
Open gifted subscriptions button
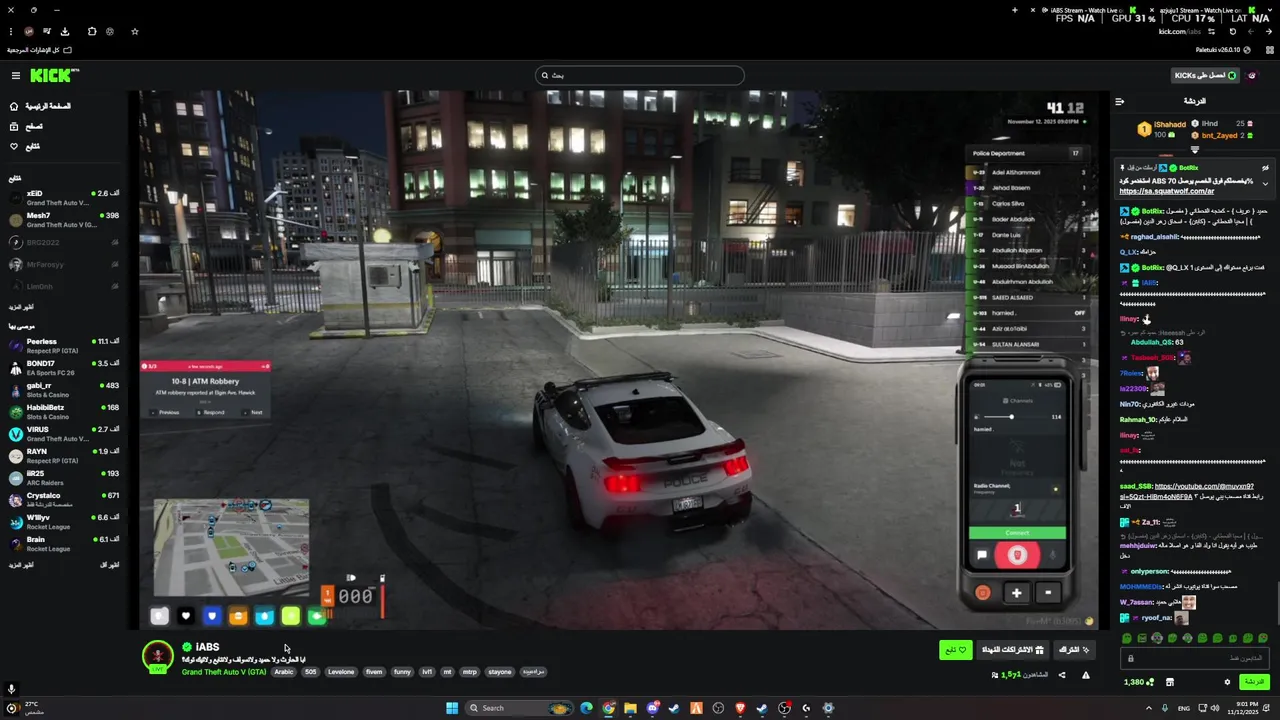coord(1012,650)
